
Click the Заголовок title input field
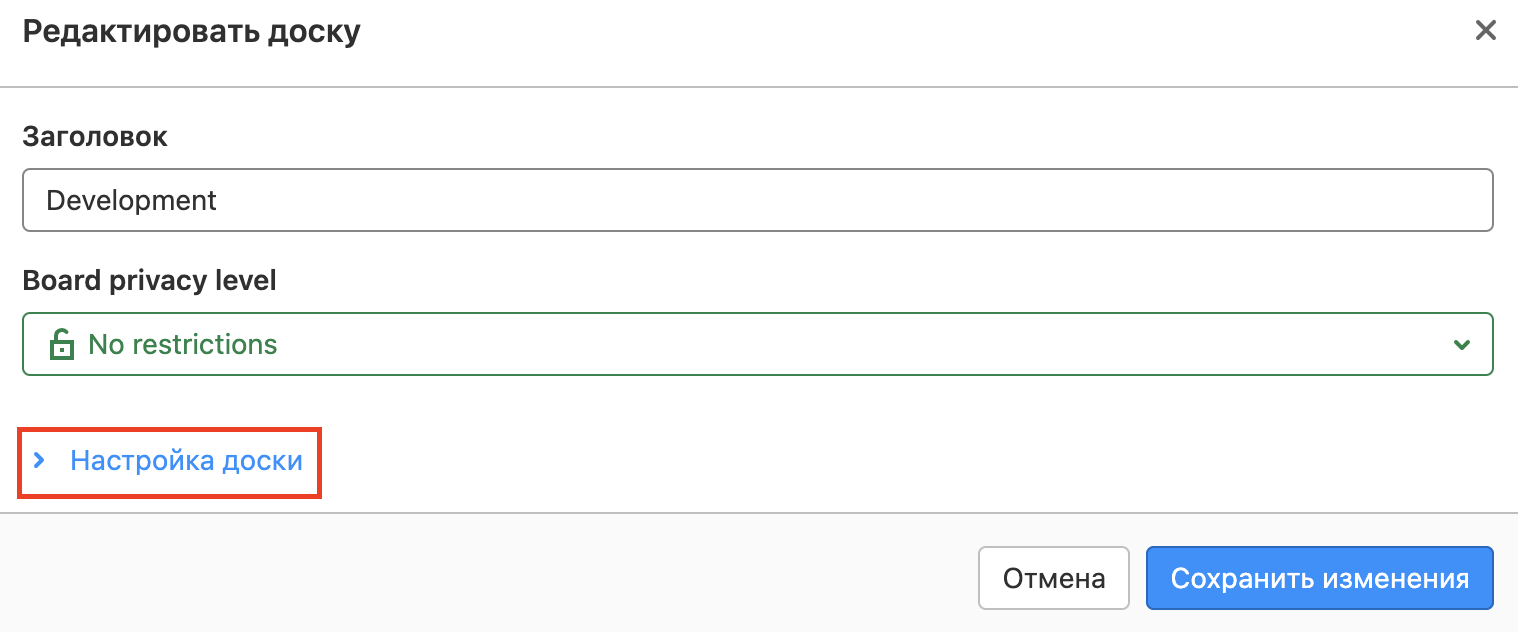[x=757, y=200]
